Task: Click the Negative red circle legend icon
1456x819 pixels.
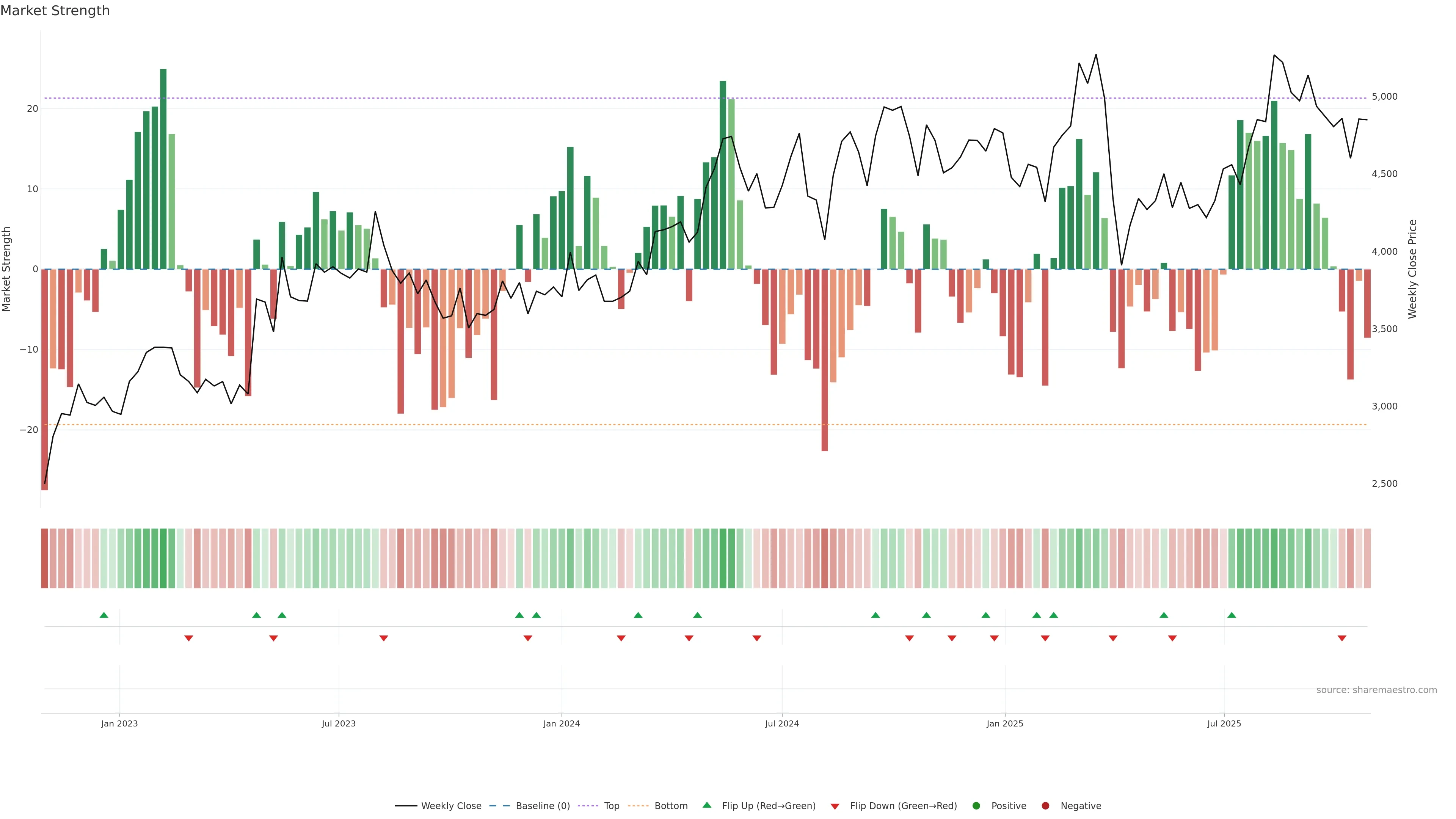Action: click(1045, 806)
